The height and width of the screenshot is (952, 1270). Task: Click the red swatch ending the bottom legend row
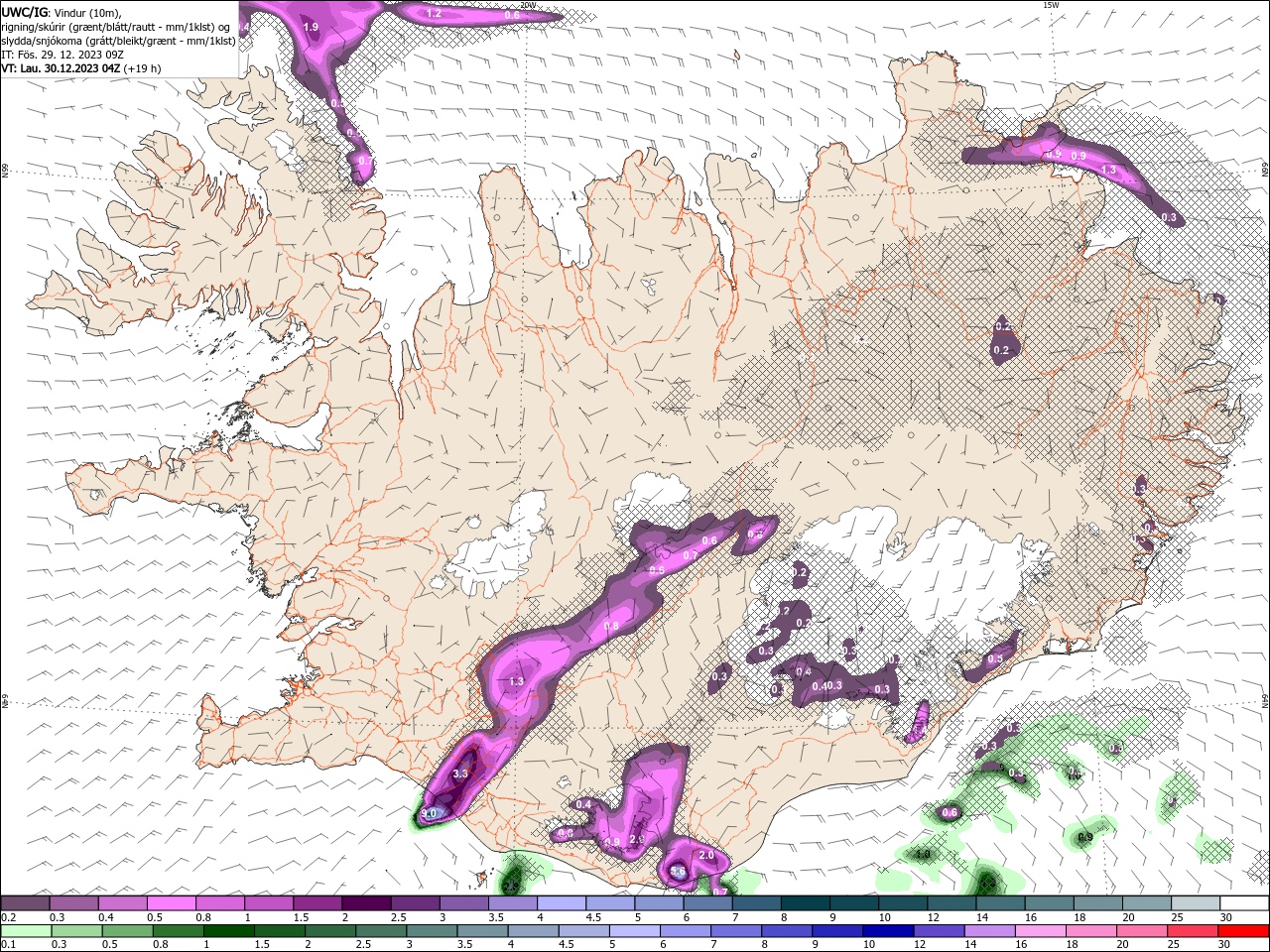point(1242,931)
